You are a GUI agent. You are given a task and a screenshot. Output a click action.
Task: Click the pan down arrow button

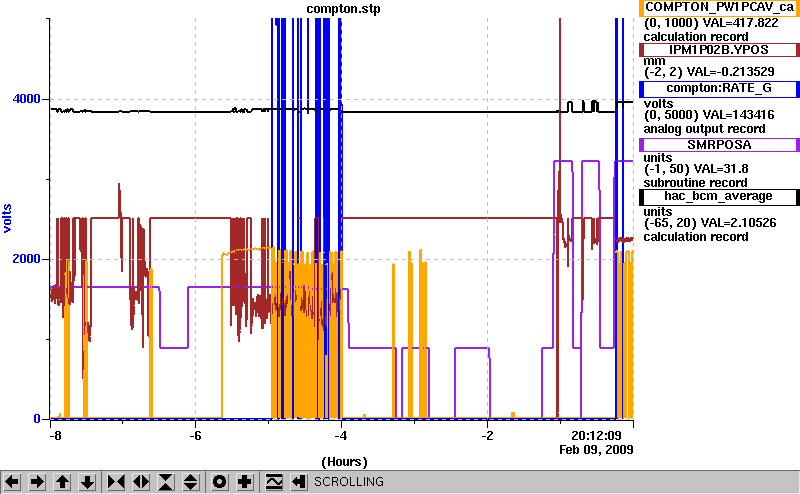(x=88, y=482)
